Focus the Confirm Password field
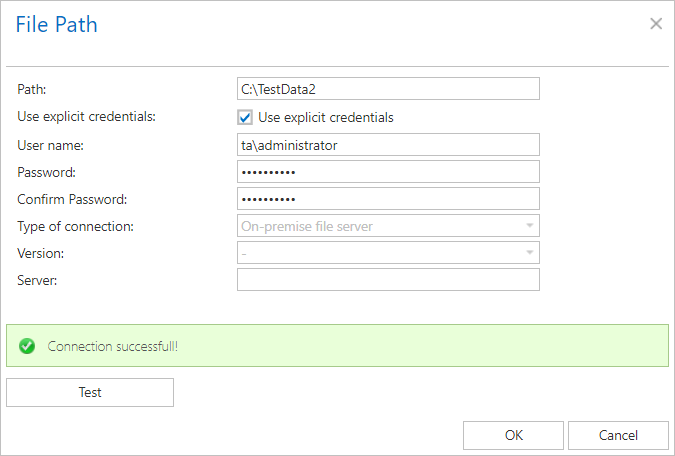The image size is (675, 456). pyautogui.click(x=388, y=199)
